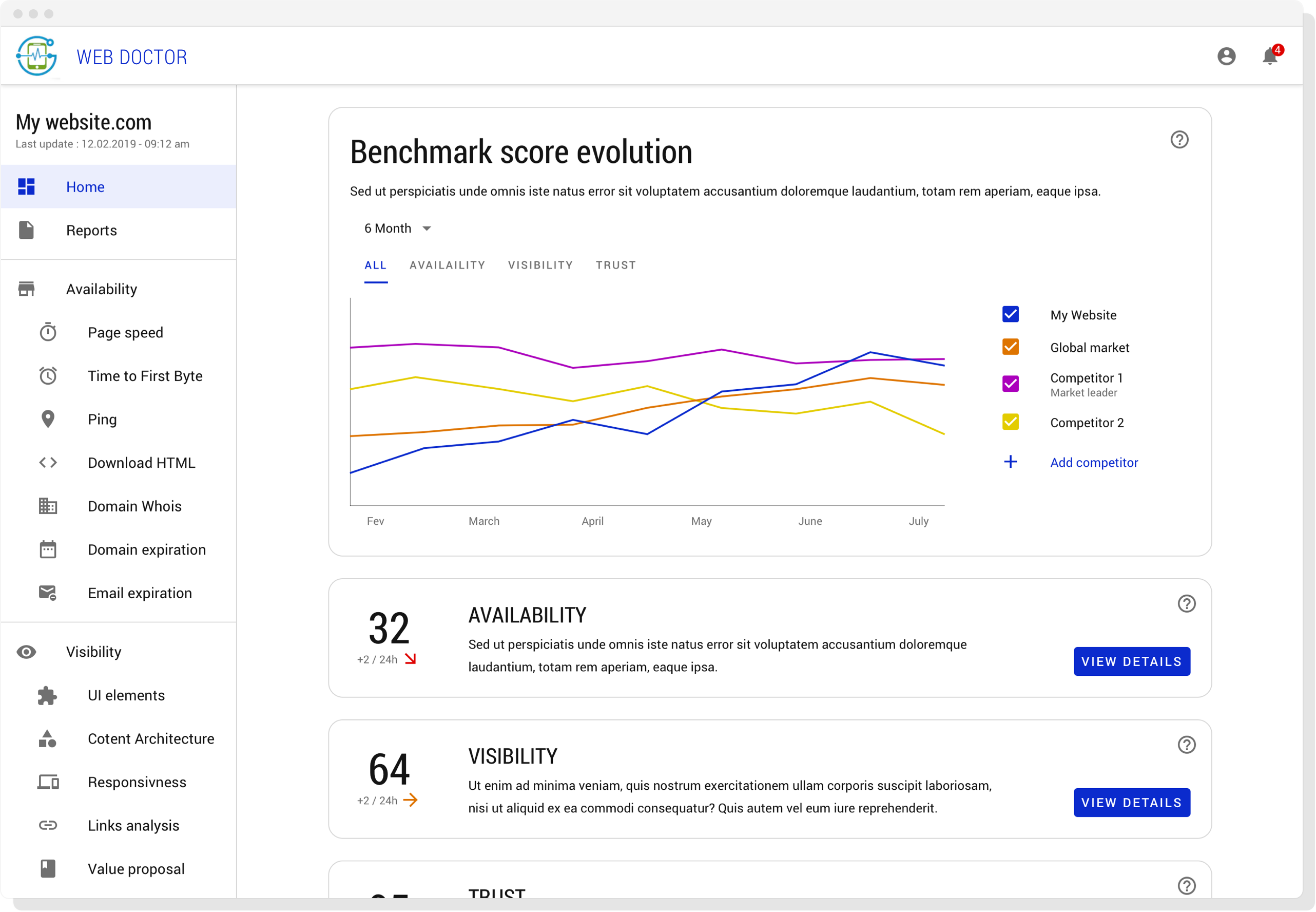Open help for Benchmark score evolution card

[x=1179, y=140]
